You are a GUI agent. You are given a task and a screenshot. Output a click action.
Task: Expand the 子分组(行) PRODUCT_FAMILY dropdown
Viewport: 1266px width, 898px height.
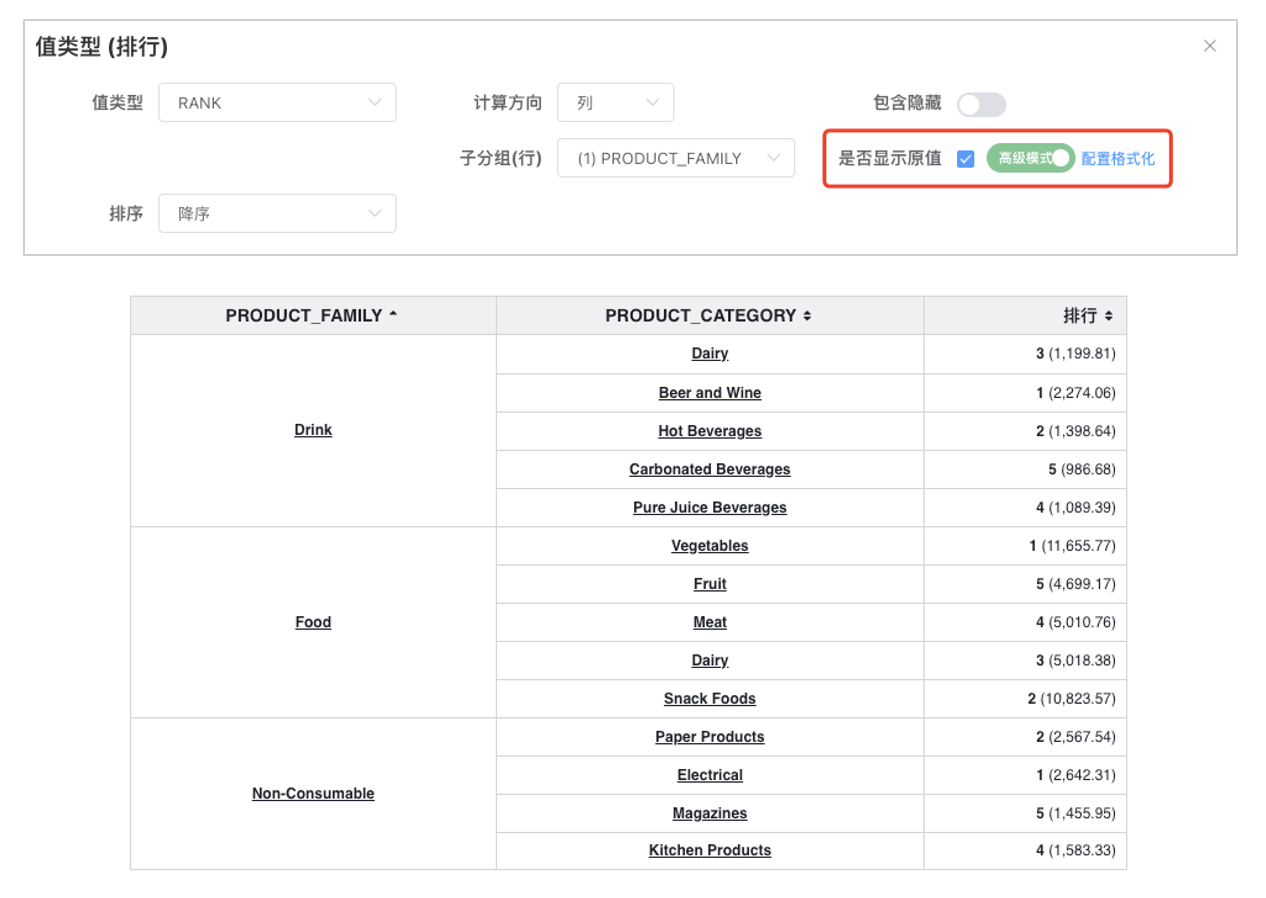675,158
